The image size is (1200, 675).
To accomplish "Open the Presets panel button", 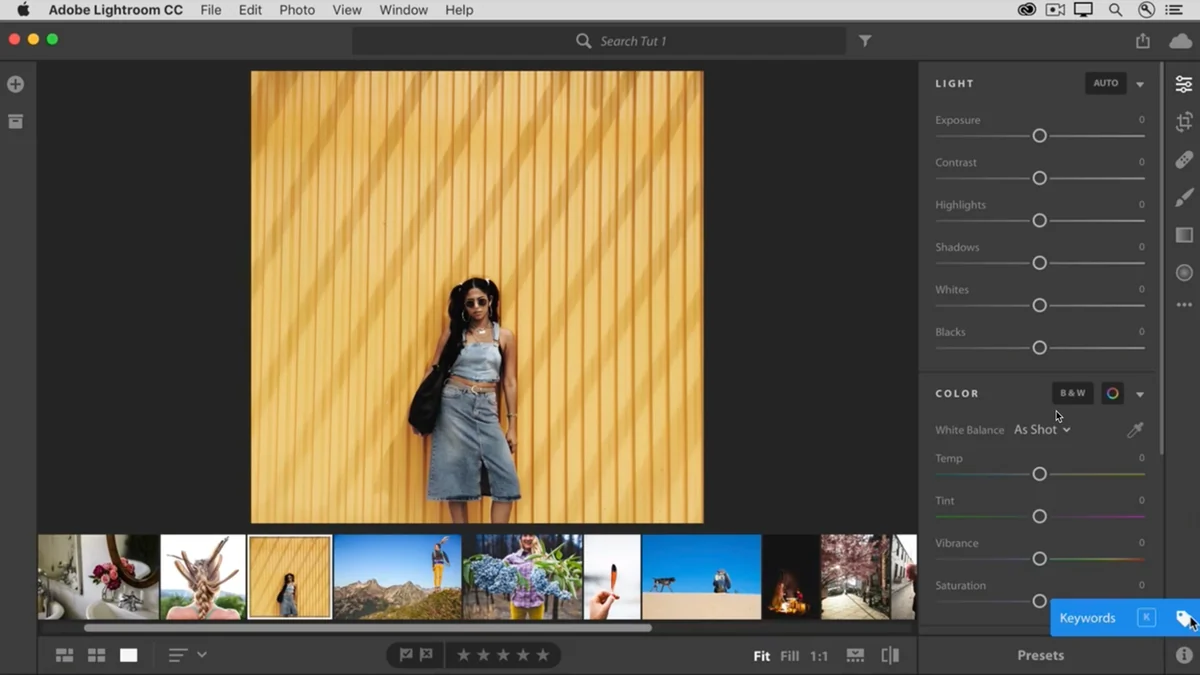I will pos(1041,656).
